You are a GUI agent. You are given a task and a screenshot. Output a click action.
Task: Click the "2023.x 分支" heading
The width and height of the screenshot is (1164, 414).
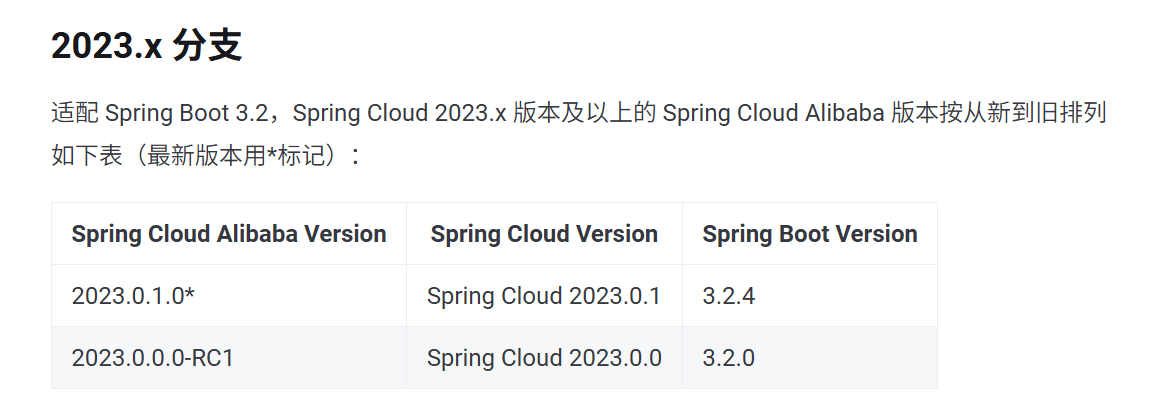pyautogui.click(x=146, y=47)
